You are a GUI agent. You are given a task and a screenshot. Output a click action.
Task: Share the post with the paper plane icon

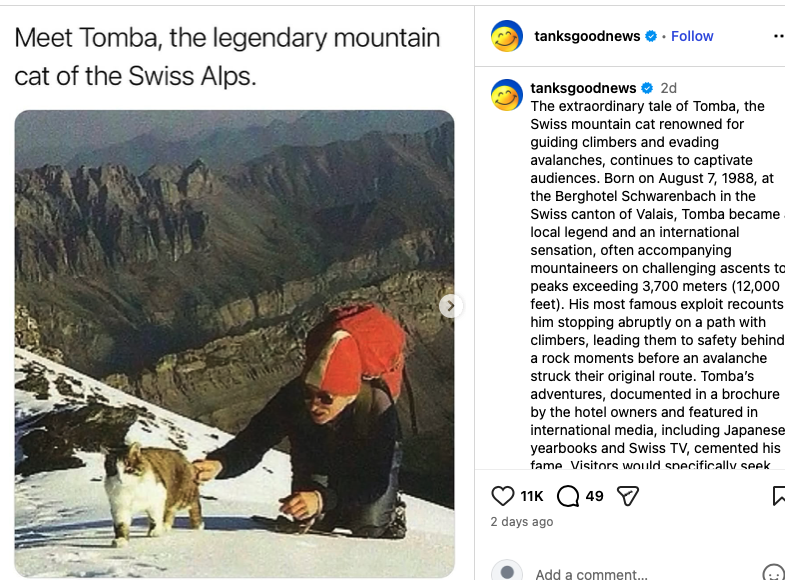(x=628, y=496)
